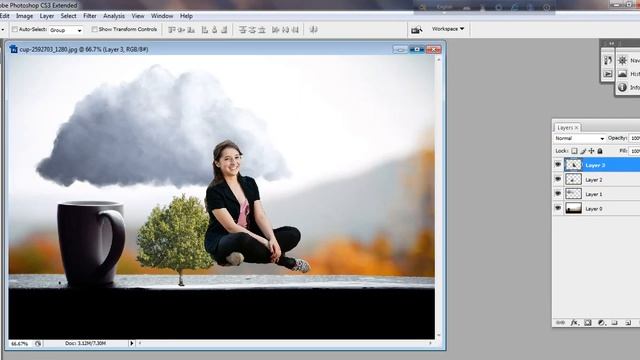Open status bar document info arrow menu
This screenshot has width=640, height=360.
131,344
